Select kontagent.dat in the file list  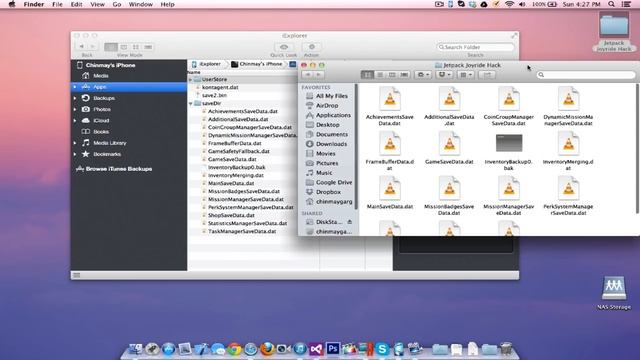[x=220, y=87]
